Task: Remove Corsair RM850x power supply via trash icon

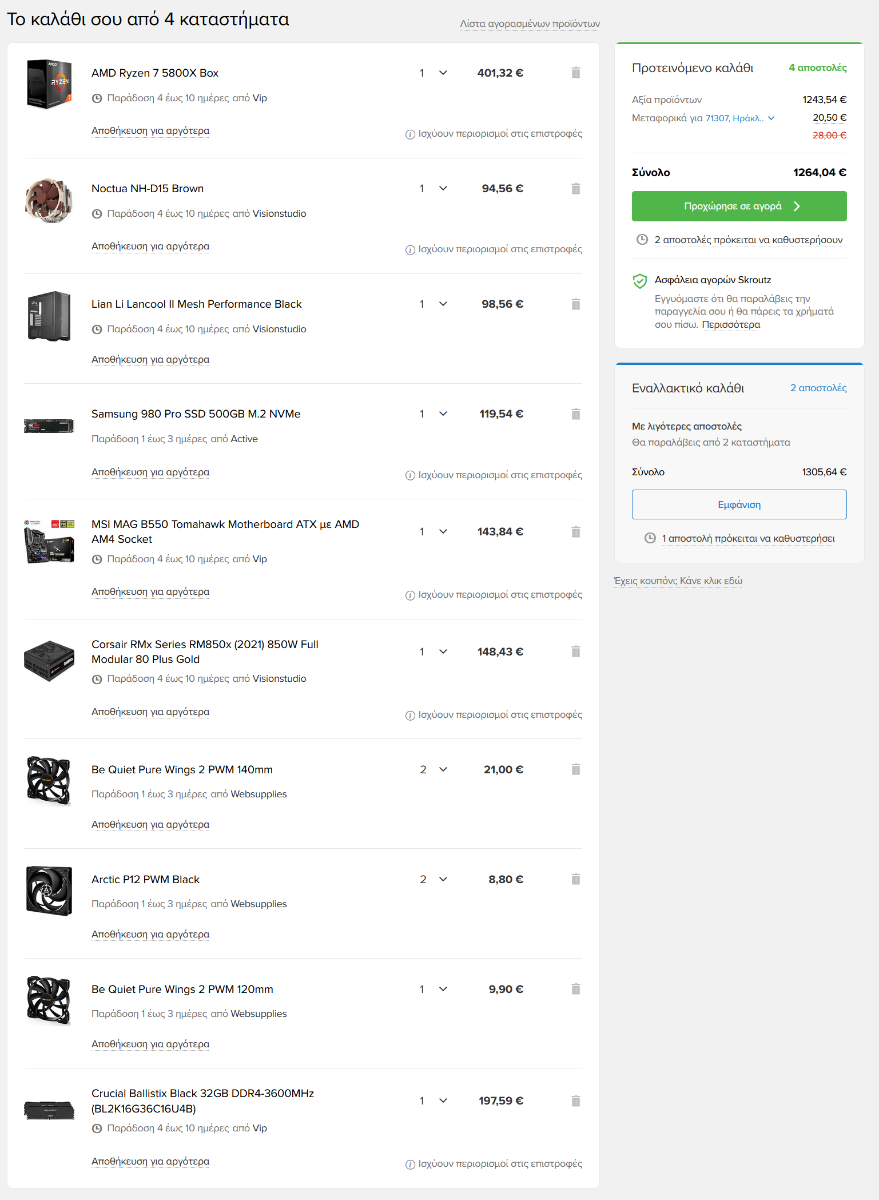Action: pos(575,651)
